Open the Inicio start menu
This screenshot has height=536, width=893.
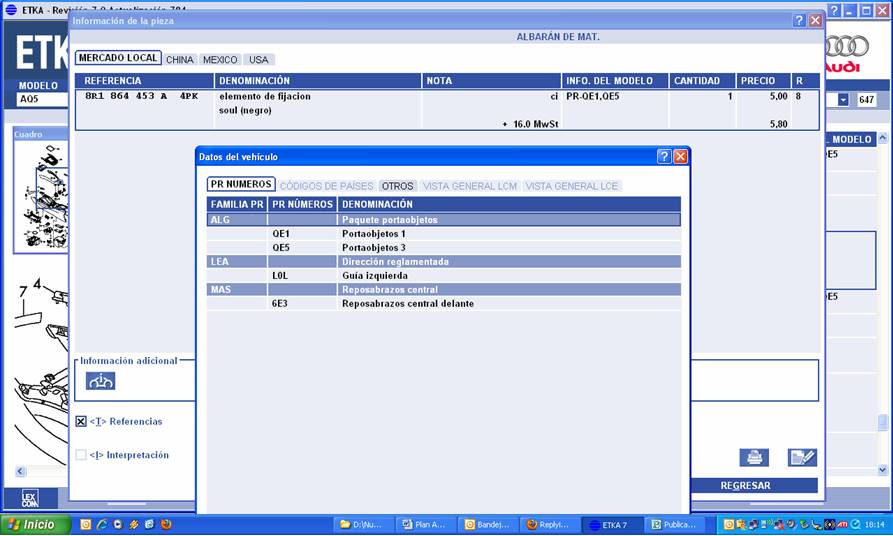[35, 524]
